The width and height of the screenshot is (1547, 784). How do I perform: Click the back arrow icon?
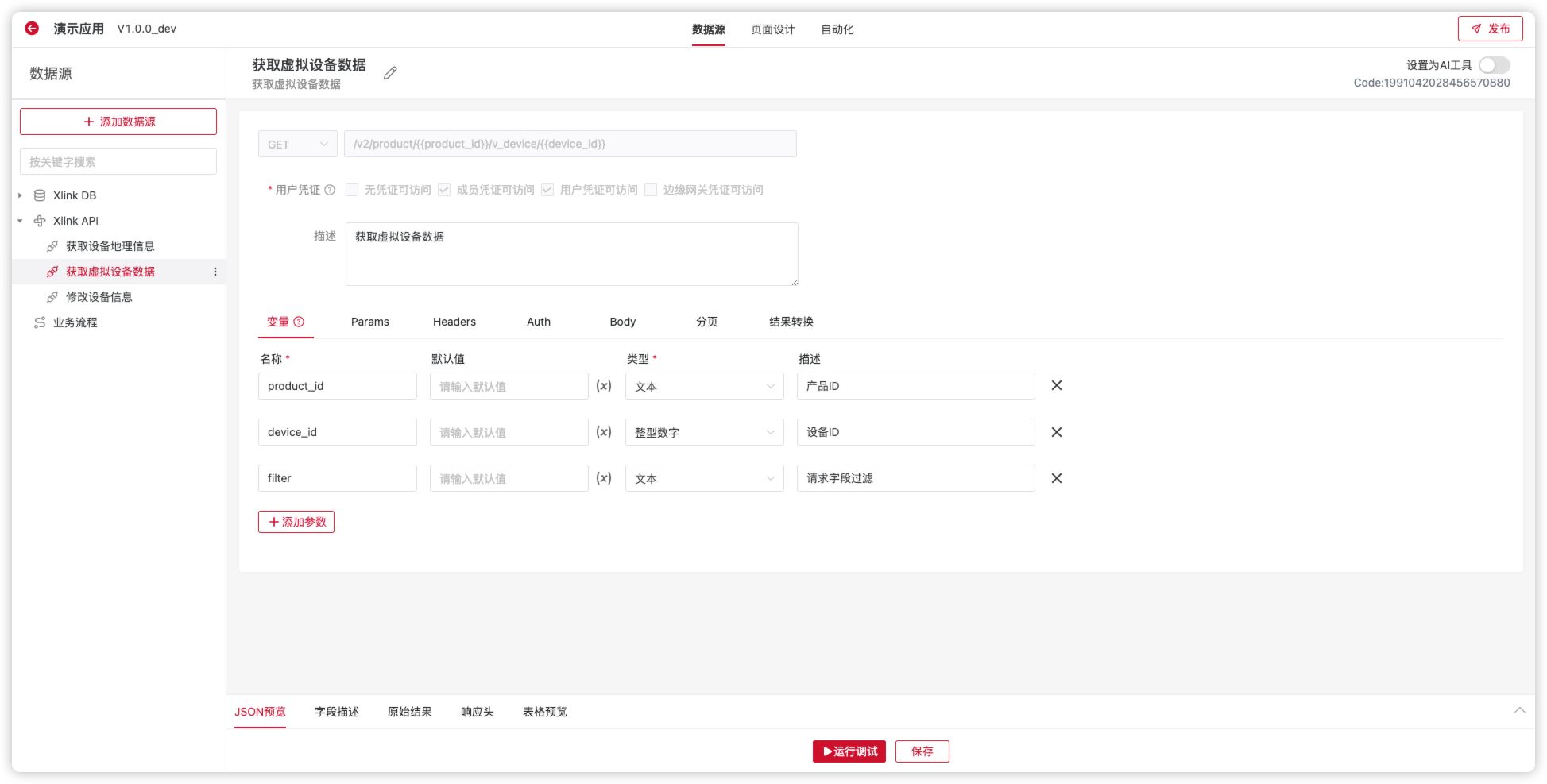click(x=30, y=28)
